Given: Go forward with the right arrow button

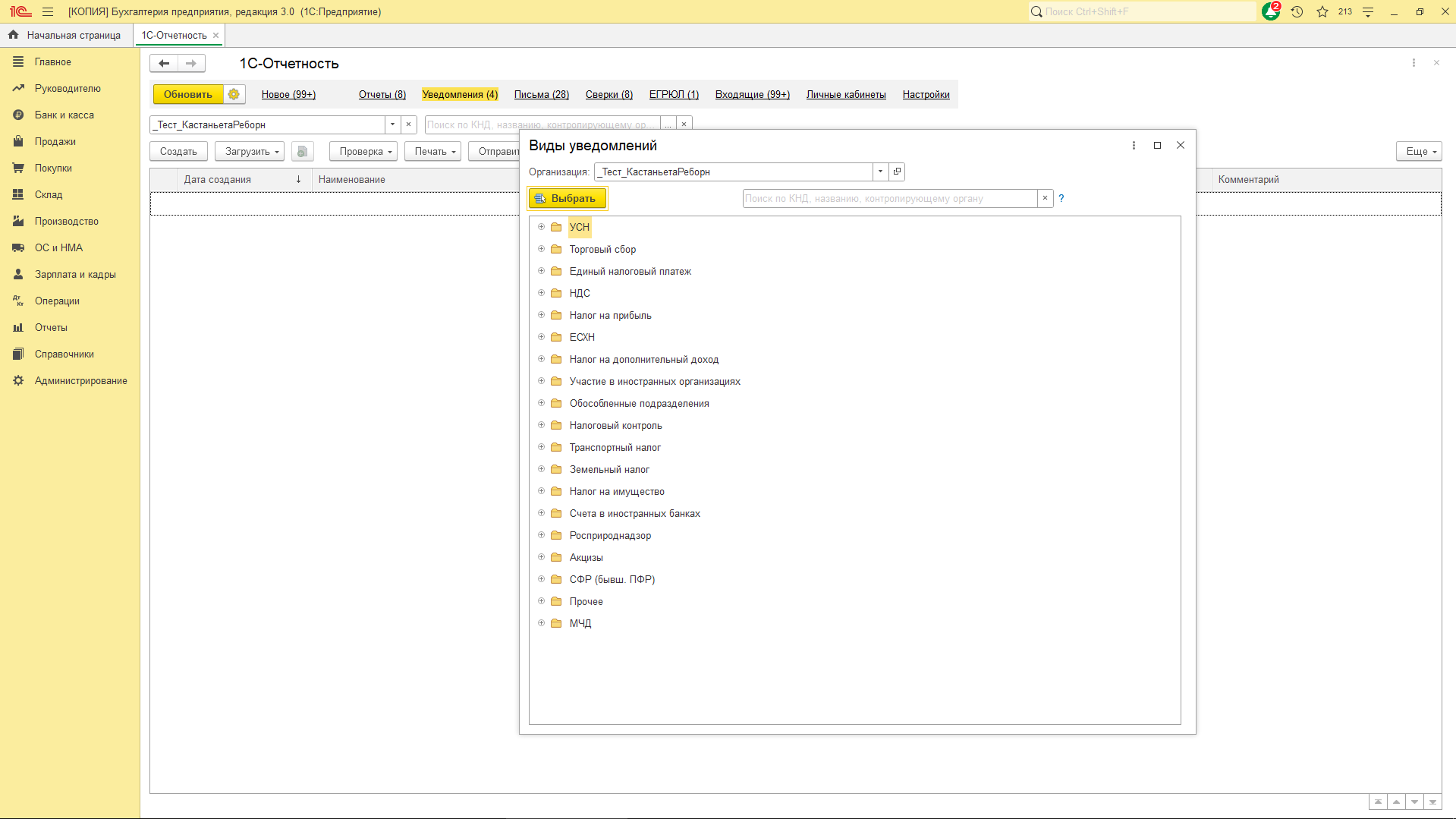Looking at the screenshot, I should tap(191, 63).
